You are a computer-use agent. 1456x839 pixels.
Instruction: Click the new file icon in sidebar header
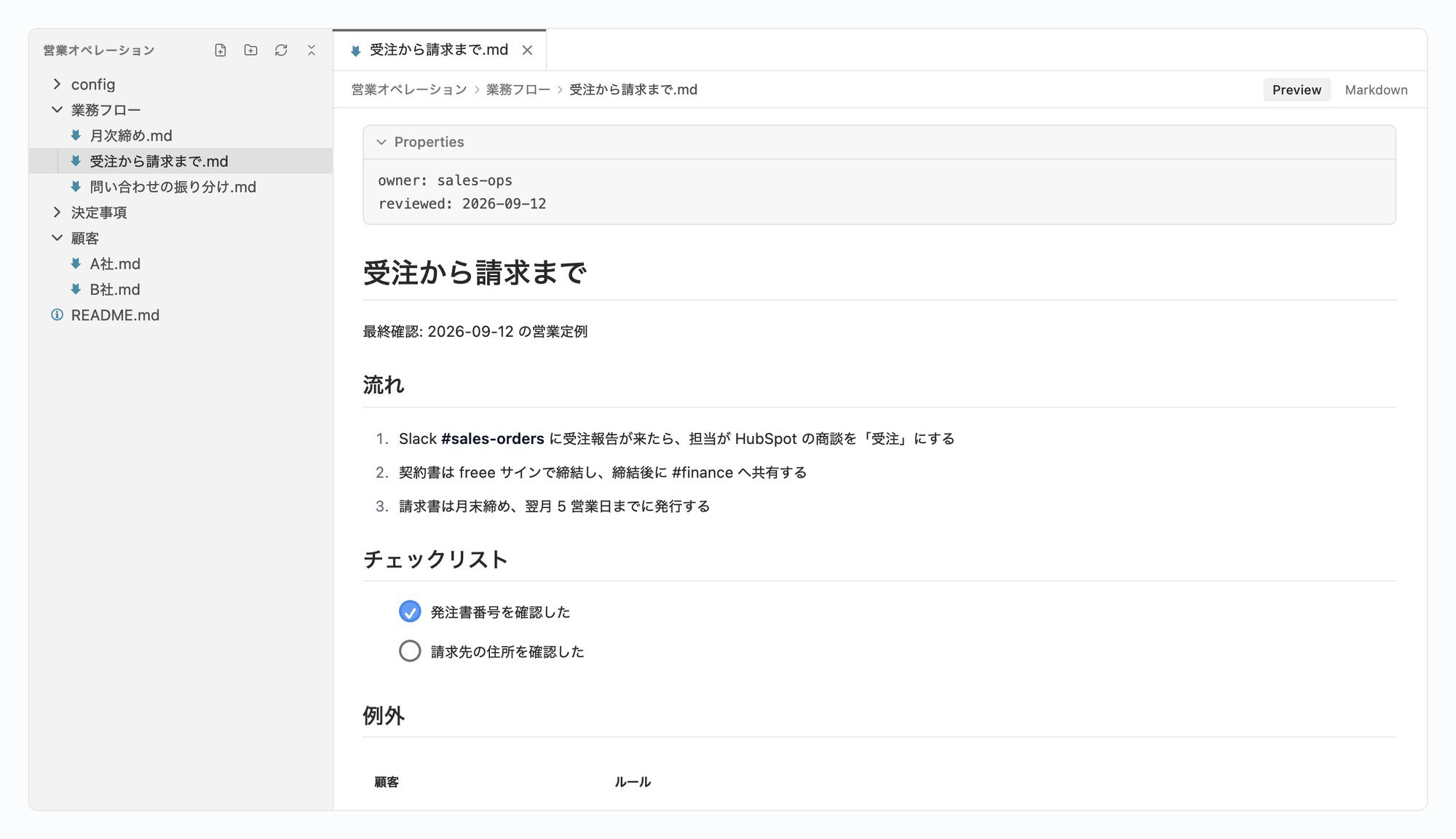point(221,50)
